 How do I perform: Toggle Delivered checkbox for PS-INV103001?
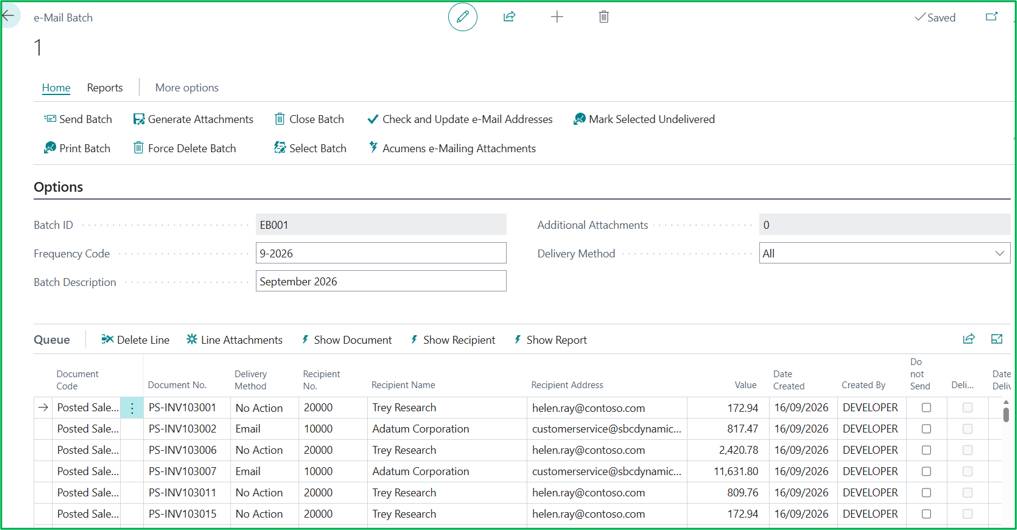click(967, 408)
